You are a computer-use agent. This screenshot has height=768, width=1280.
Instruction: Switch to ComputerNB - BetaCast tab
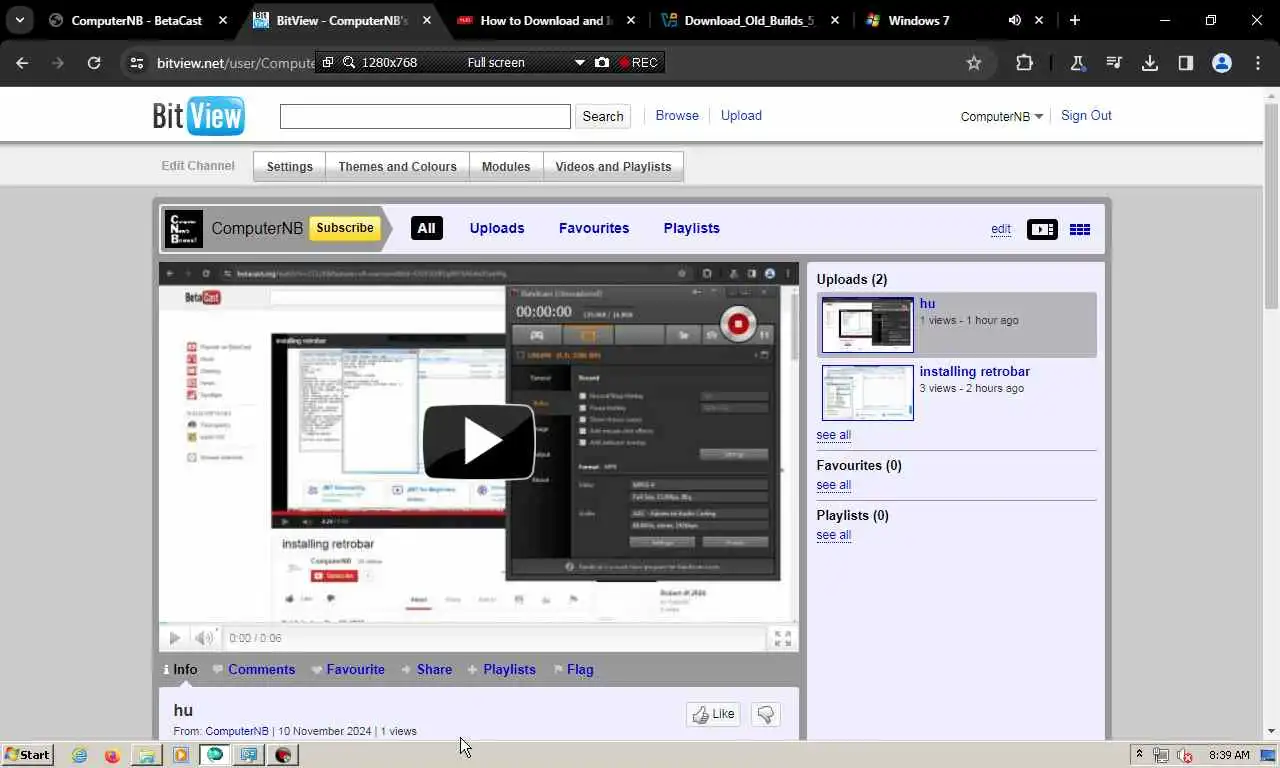[137, 20]
